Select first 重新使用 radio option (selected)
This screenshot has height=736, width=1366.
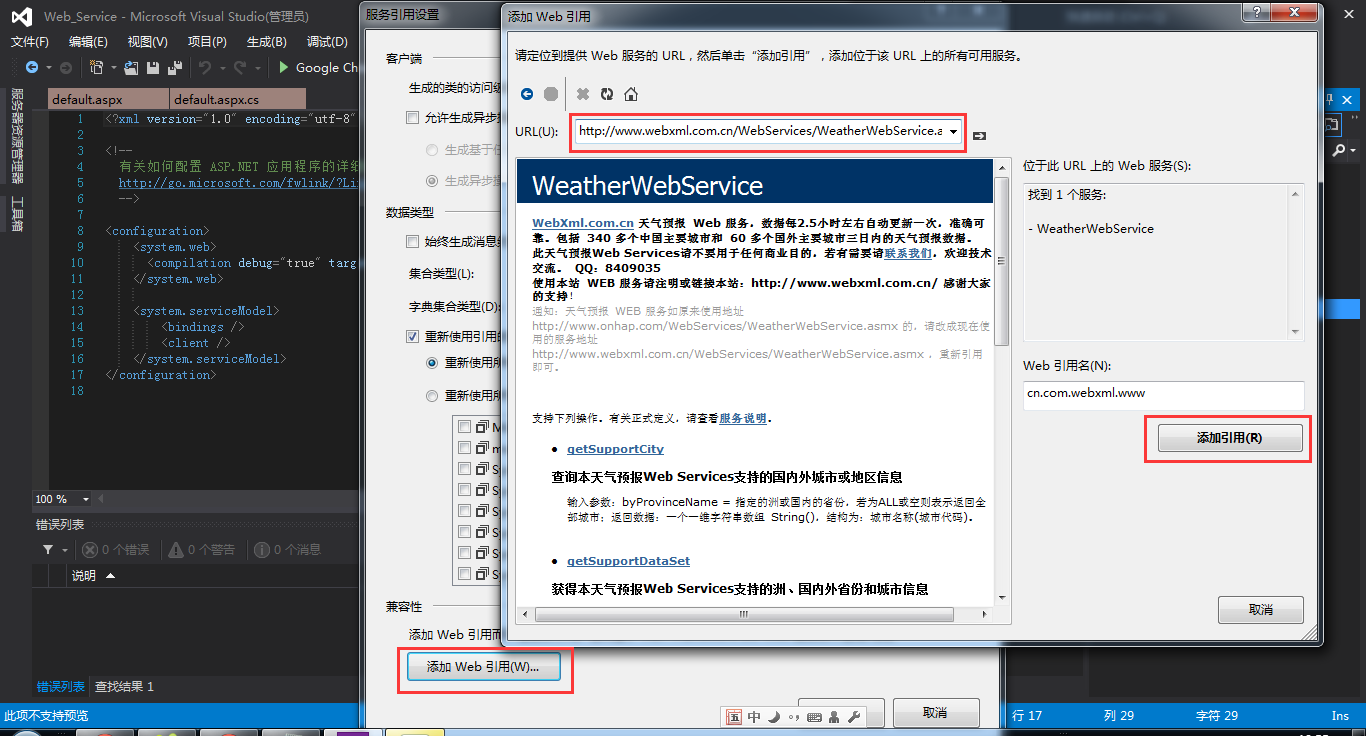432,363
